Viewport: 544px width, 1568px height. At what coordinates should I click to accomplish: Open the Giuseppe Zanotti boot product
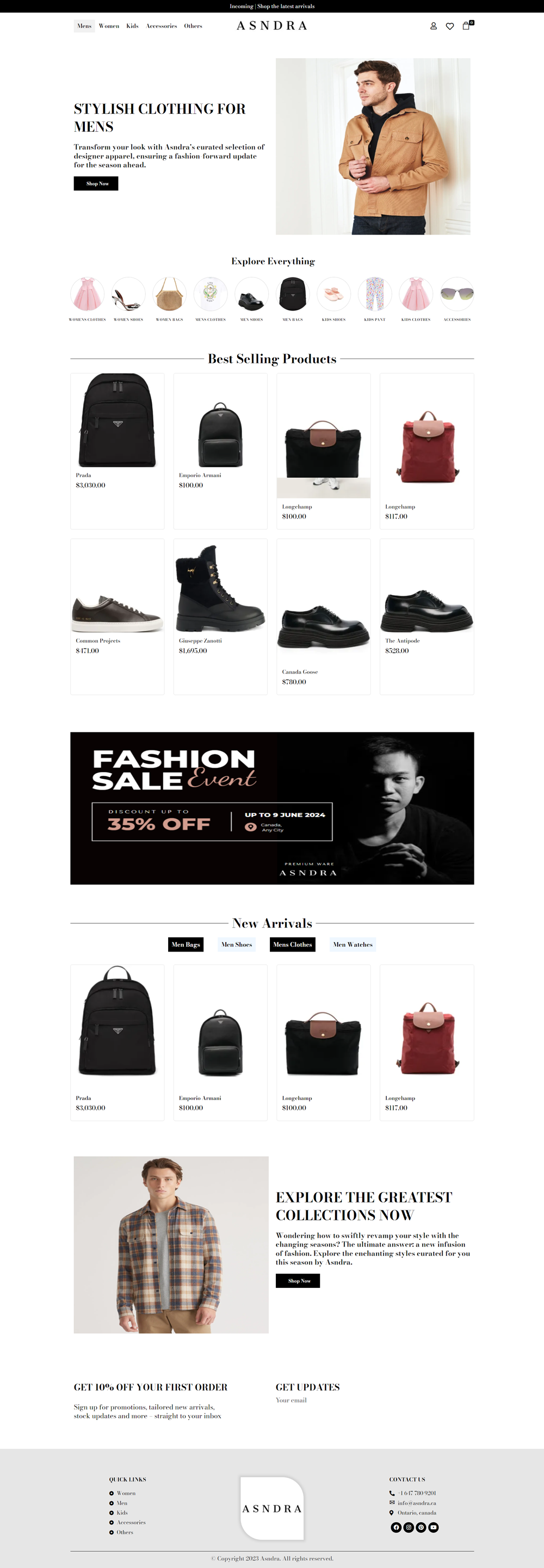220,616
